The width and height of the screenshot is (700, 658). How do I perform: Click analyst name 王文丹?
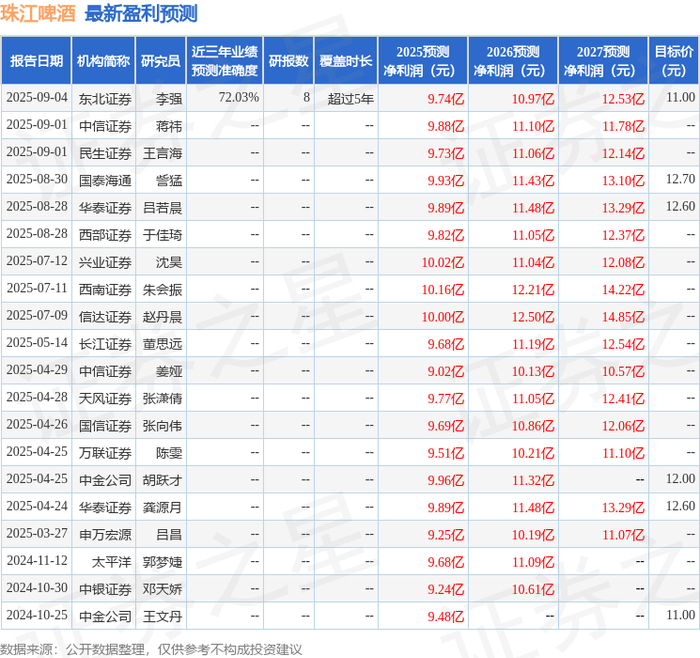click(162, 616)
